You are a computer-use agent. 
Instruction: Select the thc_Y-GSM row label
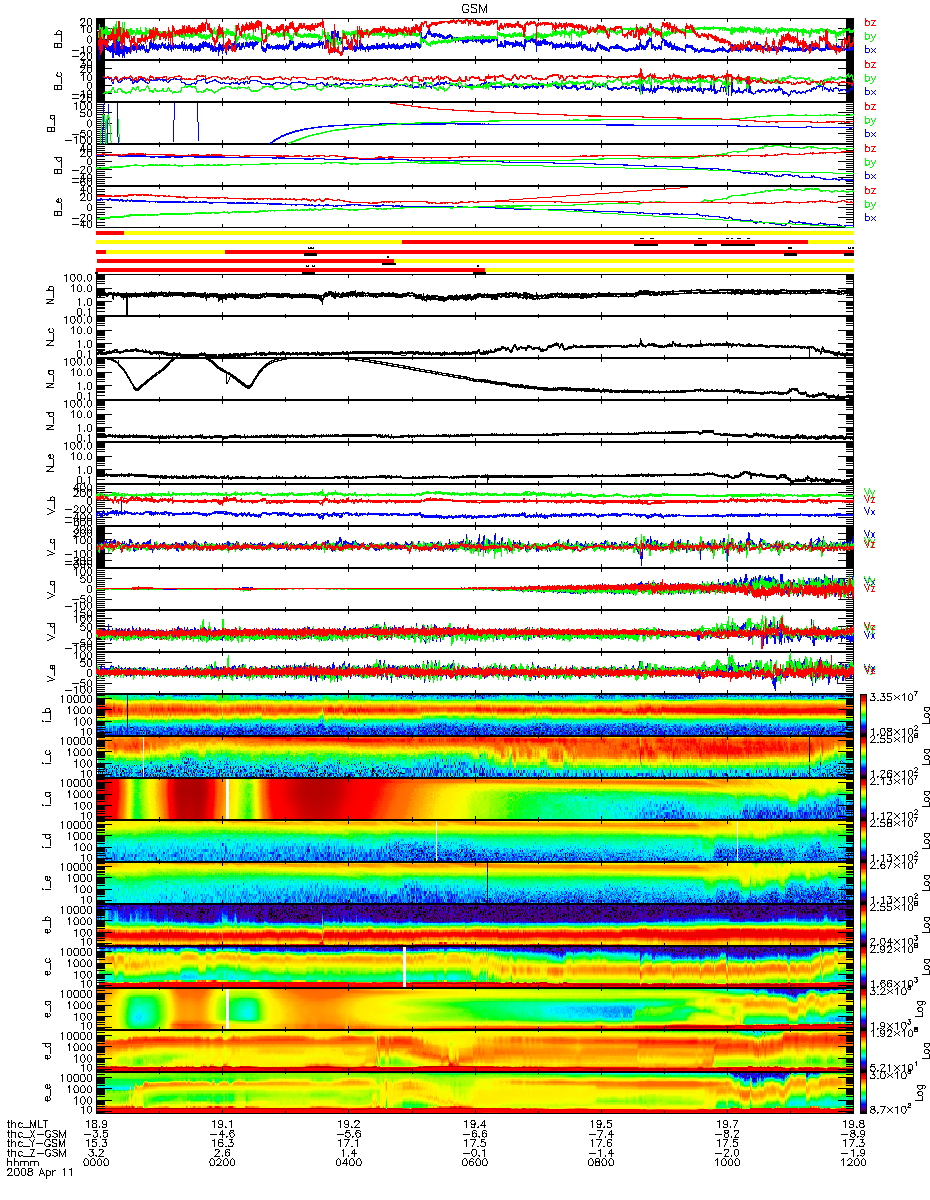[x=35, y=1145]
